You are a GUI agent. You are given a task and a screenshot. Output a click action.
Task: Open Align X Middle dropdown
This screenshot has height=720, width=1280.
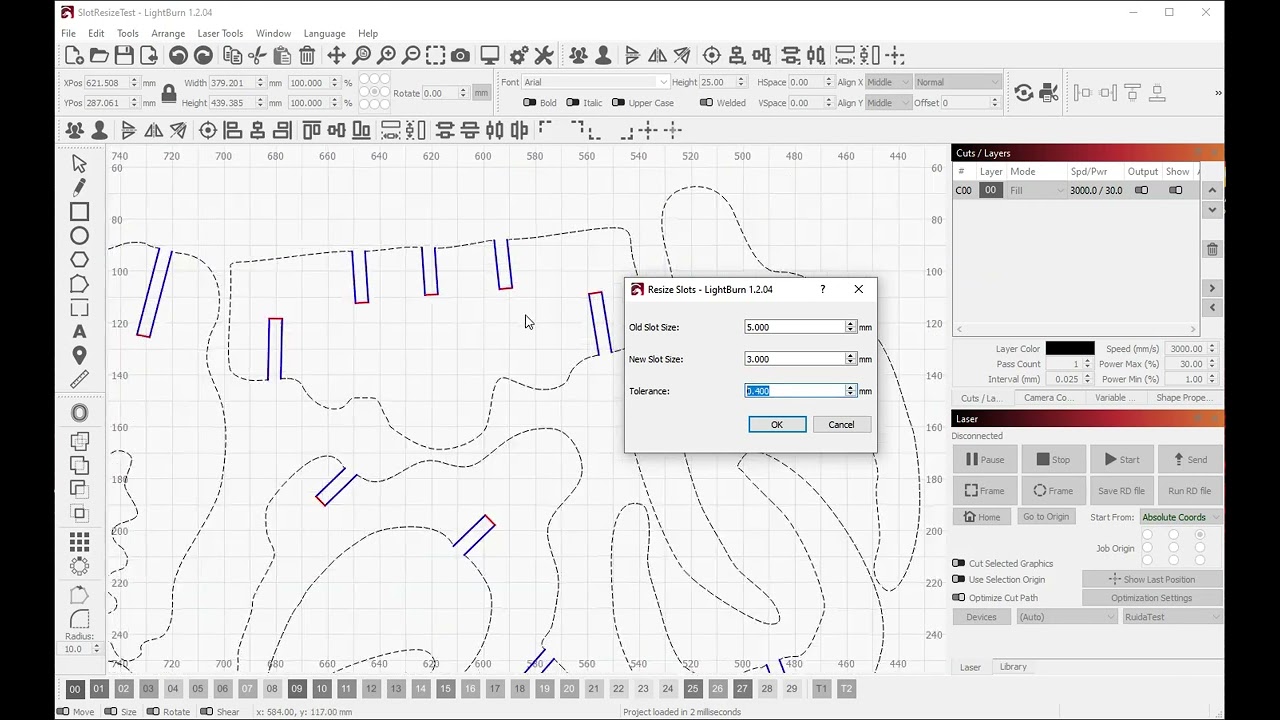click(887, 82)
